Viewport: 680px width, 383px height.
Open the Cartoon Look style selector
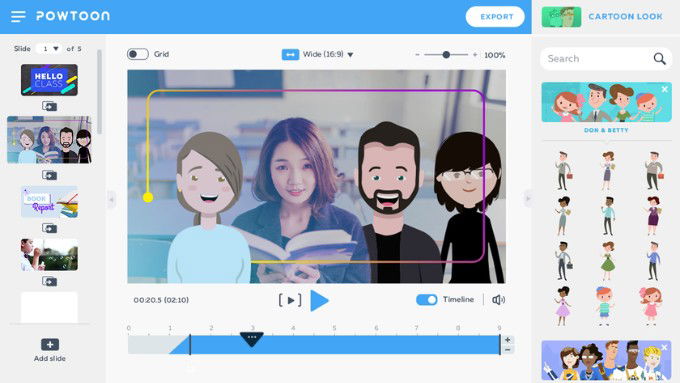point(625,16)
